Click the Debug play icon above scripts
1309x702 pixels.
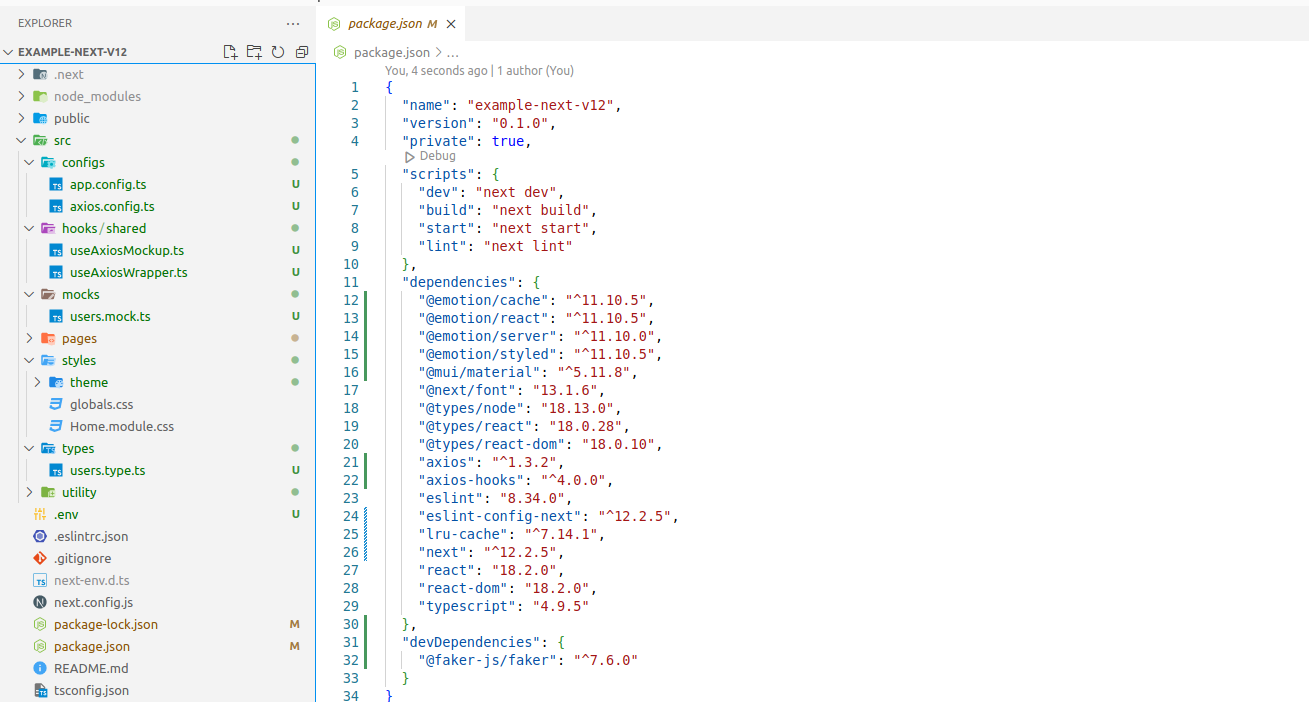pyautogui.click(x=410, y=156)
